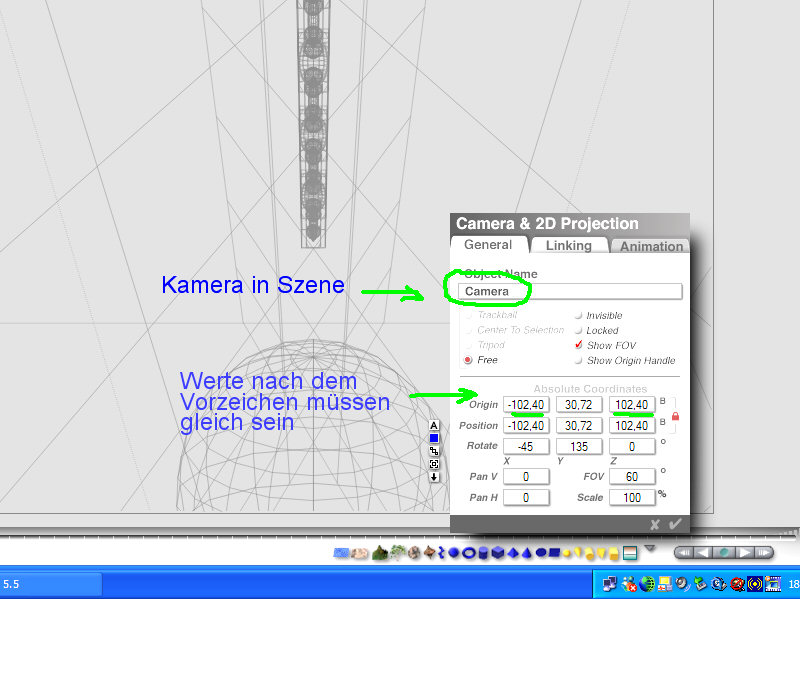Enable the Locked option

579,331
